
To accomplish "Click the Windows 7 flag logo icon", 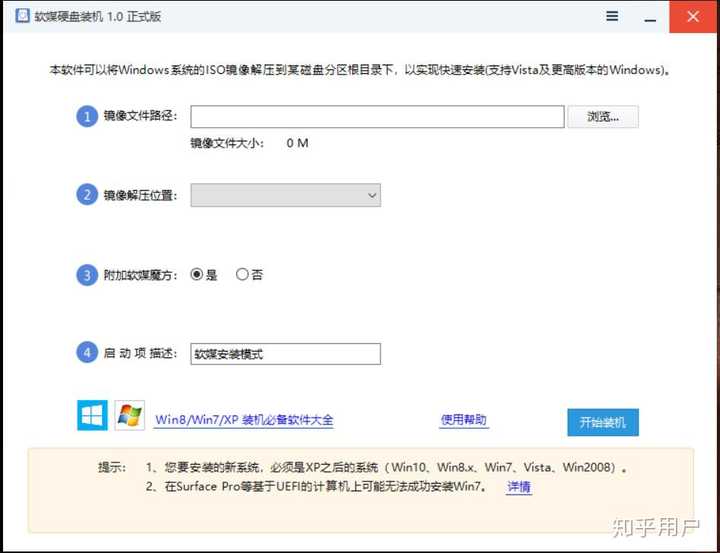I will pos(129,415).
